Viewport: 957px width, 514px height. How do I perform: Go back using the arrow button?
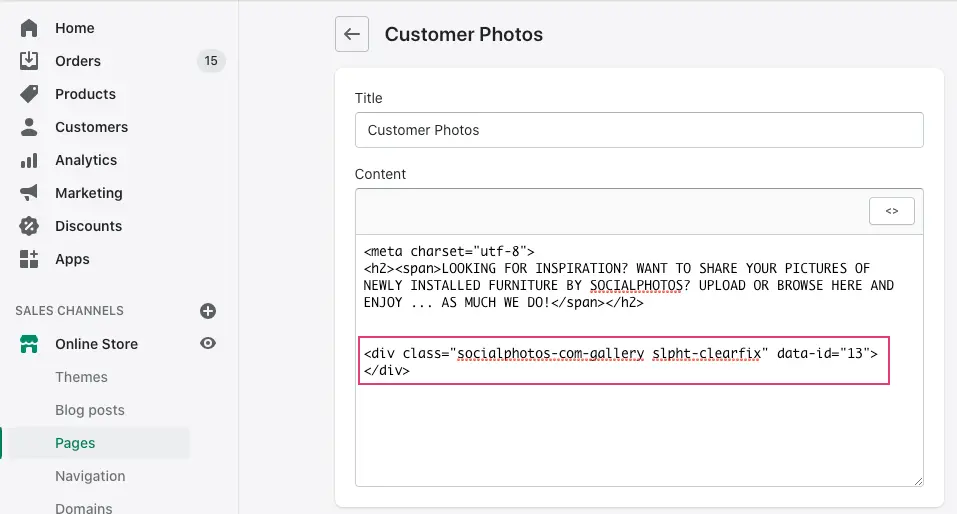[351, 34]
